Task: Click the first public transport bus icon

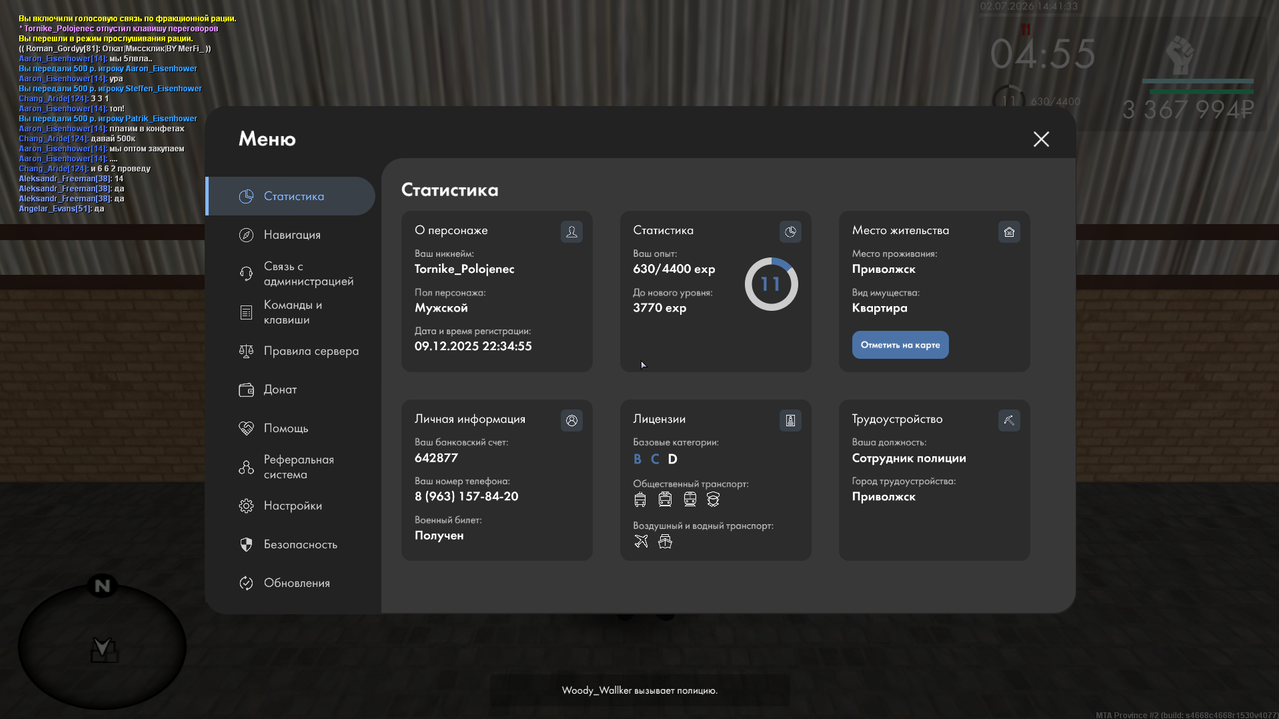Action: pos(640,499)
